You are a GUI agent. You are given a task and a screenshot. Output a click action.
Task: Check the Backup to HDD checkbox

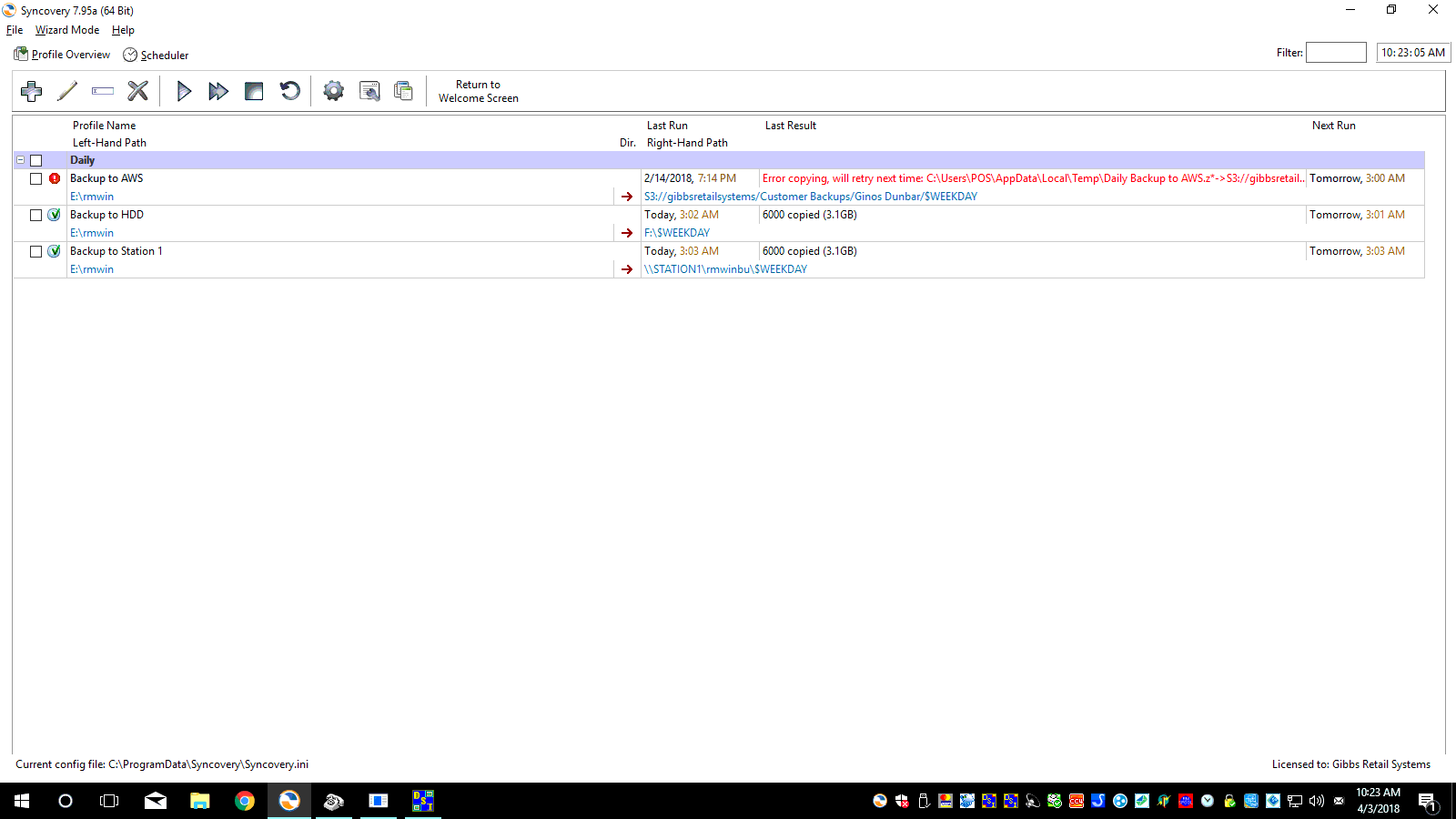coord(36,215)
